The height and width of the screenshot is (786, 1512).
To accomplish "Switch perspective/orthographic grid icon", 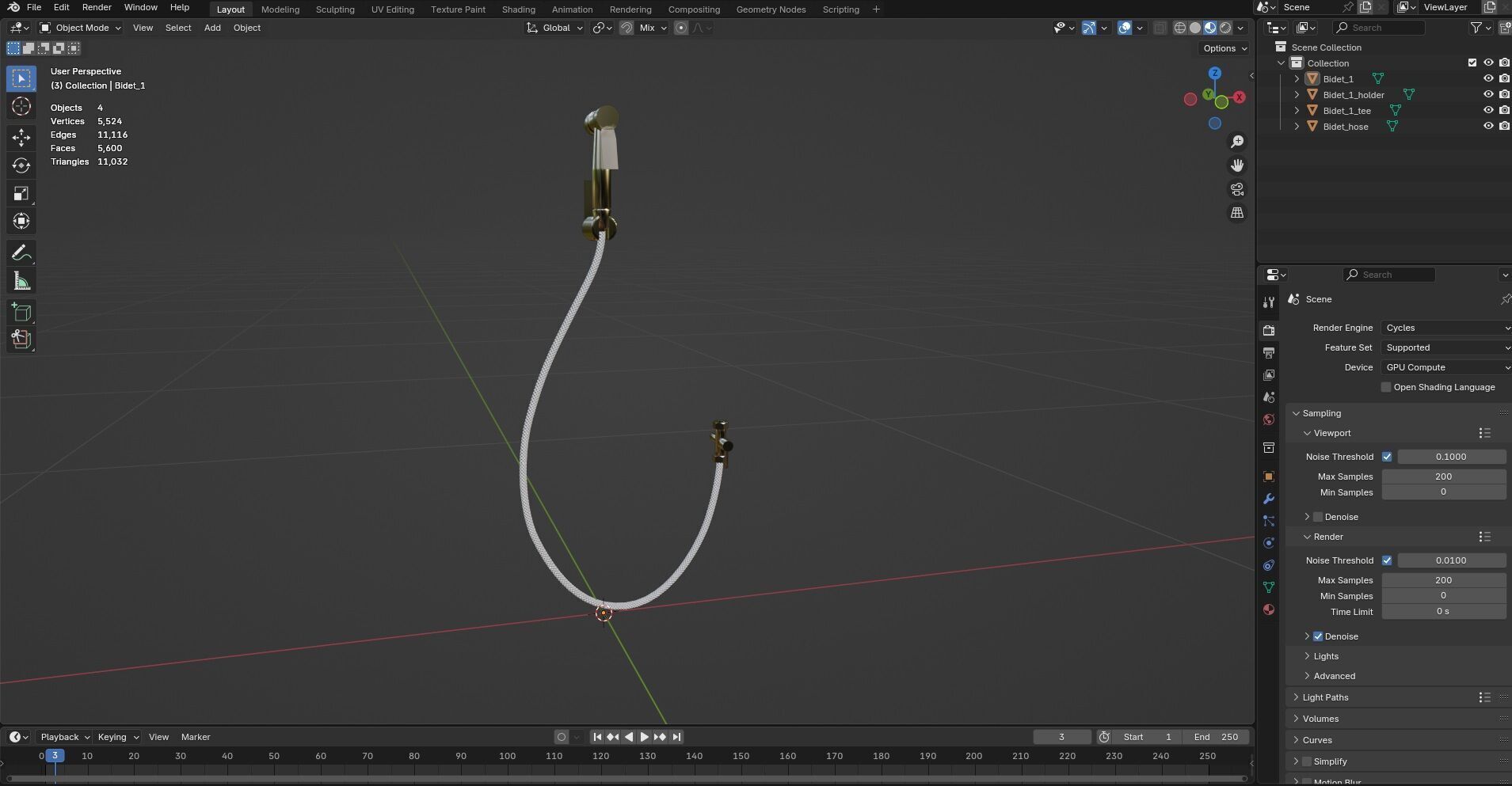I will tap(1236, 213).
